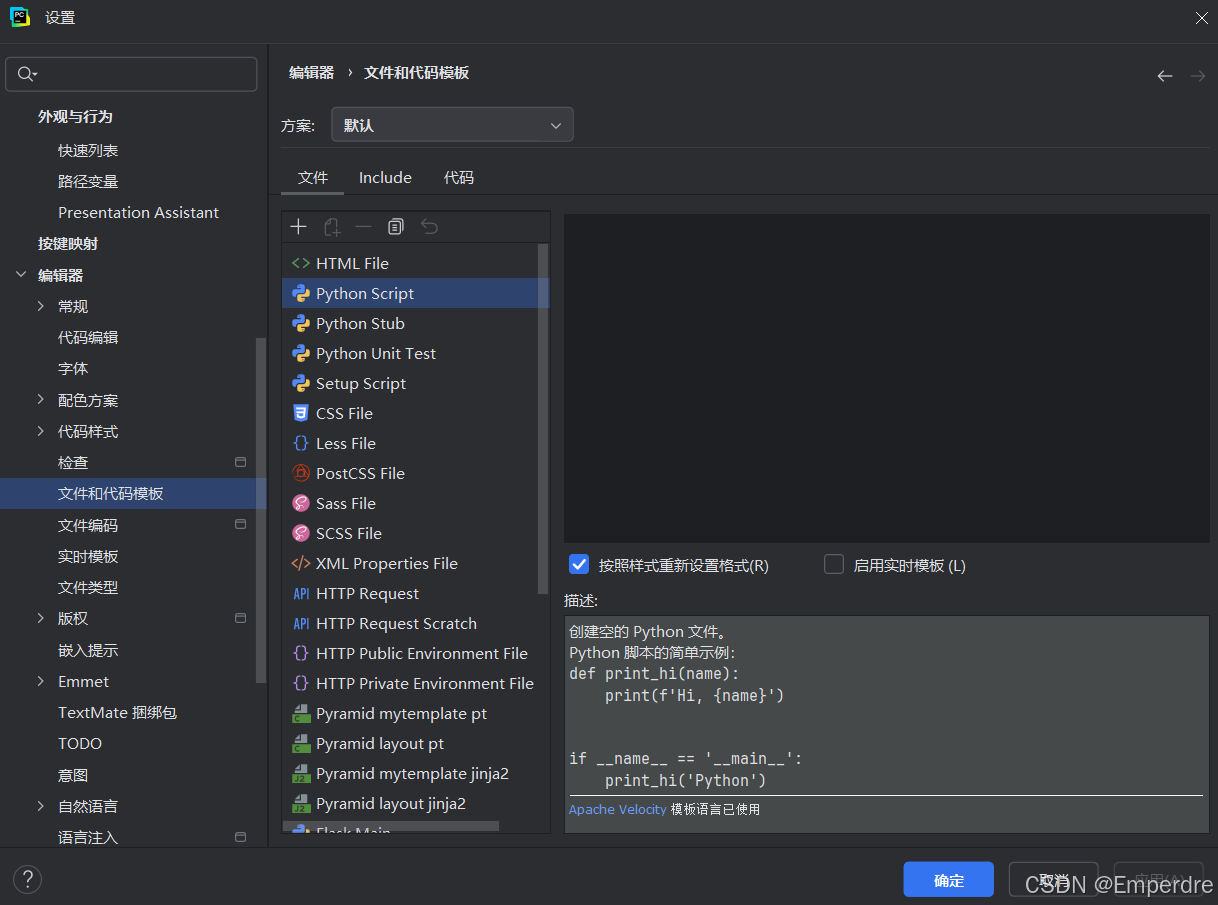Open help via the question mark icon
Viewport: 1218px width, 905px height.
(27, 879)
